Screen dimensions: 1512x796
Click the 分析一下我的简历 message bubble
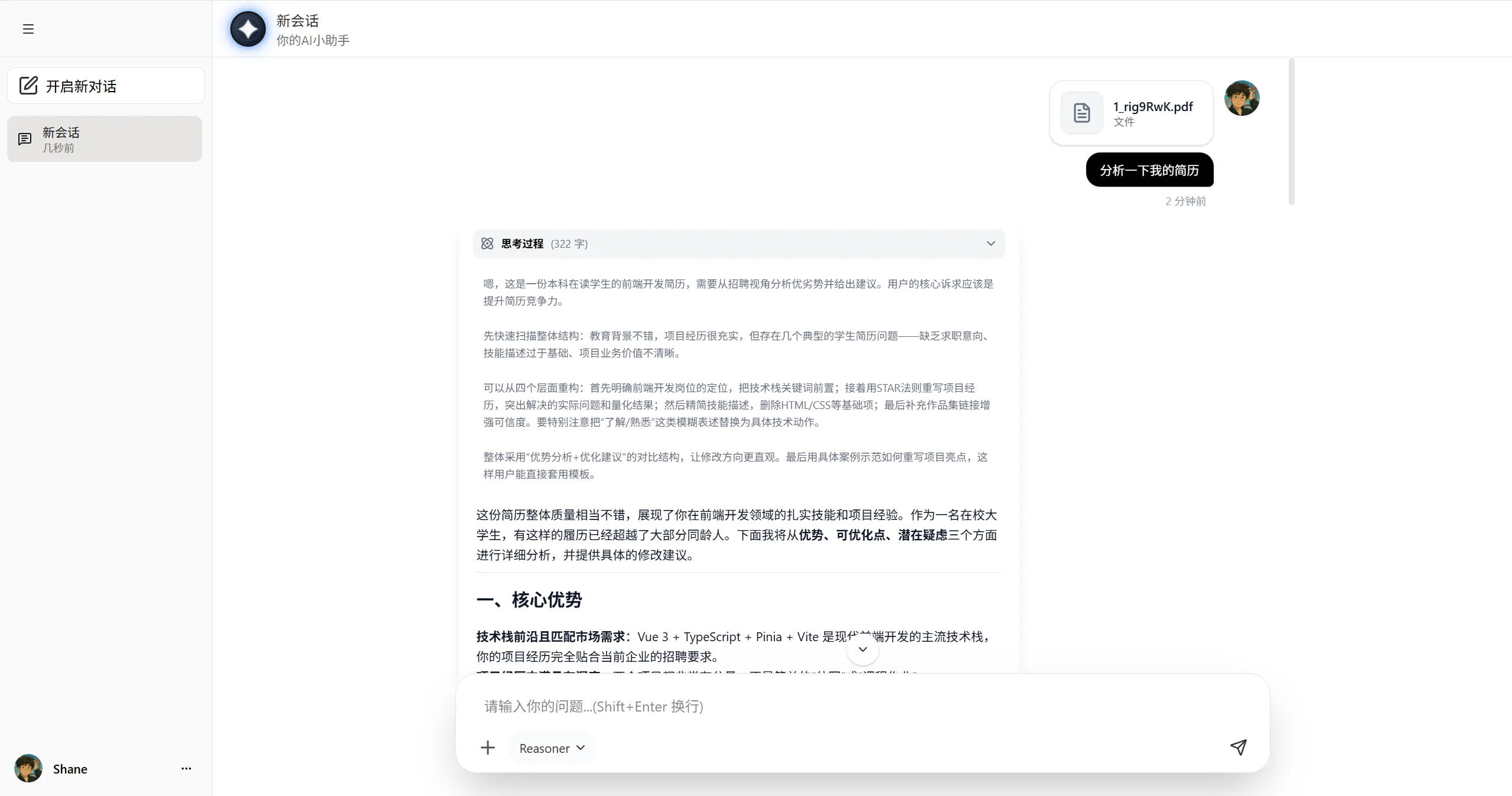(x=1149, y=170)
